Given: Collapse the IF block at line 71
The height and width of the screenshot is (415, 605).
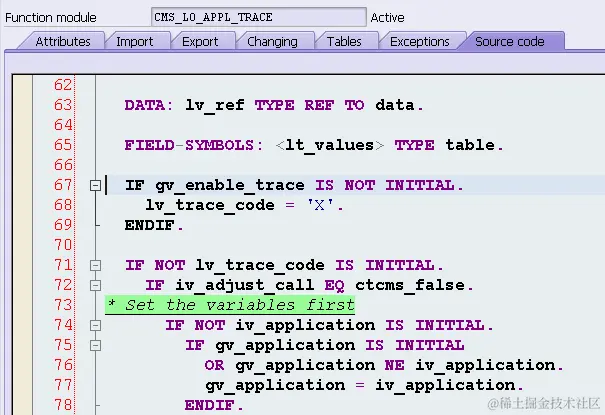Looking at the screenshot, I should coord(95,265).
